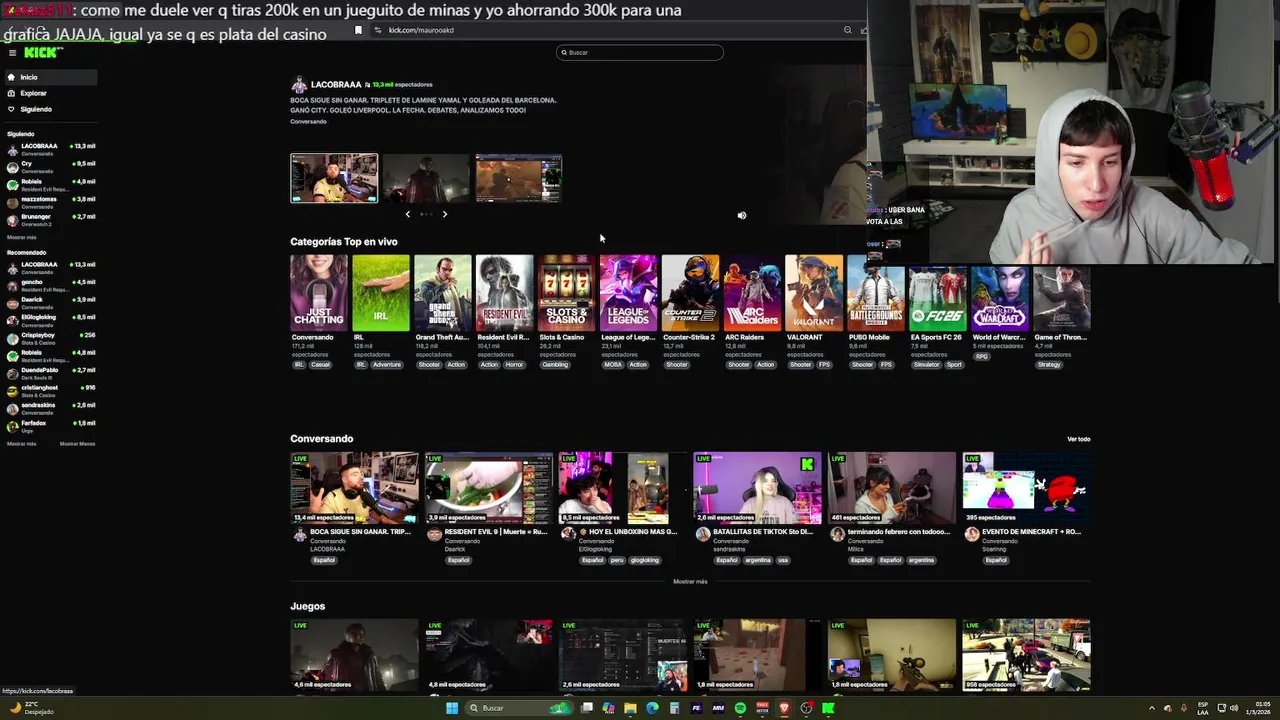The width and height of the screenshot is (1280, 720).
Task: Open the Resident Evil category cover
Action: (x=505, y=292)
